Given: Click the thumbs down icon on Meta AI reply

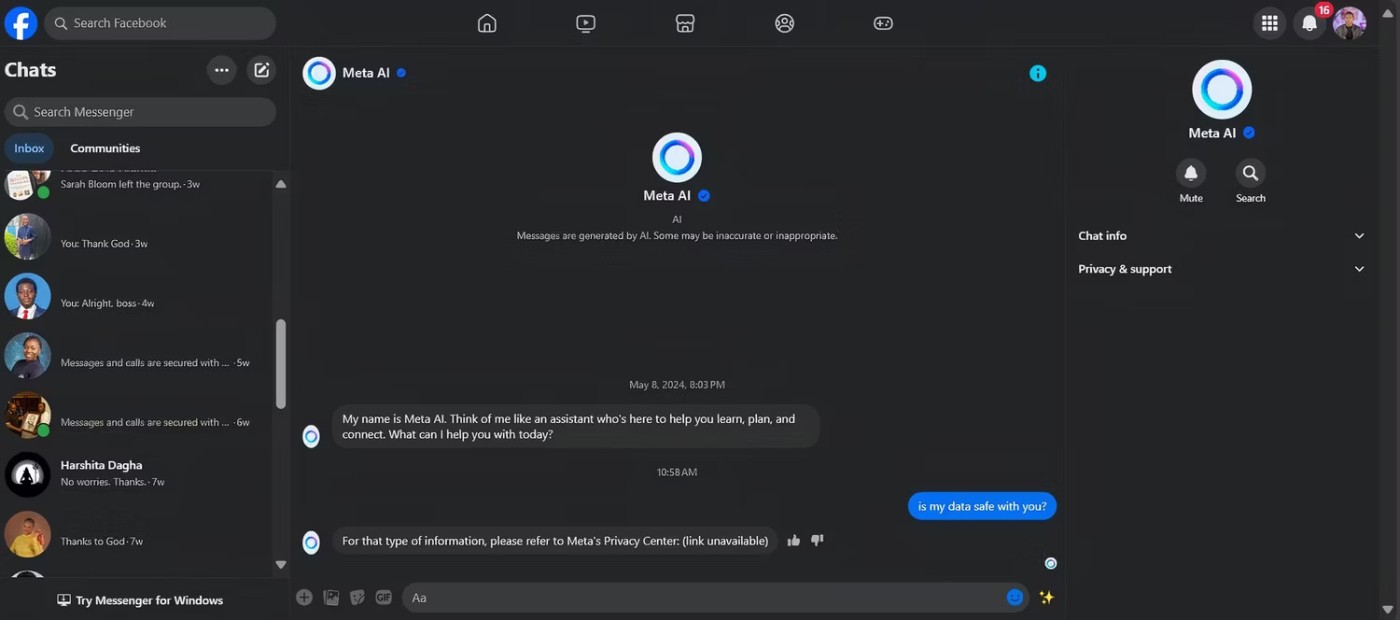Looking at the screenshot, I should tap(817, 541).
